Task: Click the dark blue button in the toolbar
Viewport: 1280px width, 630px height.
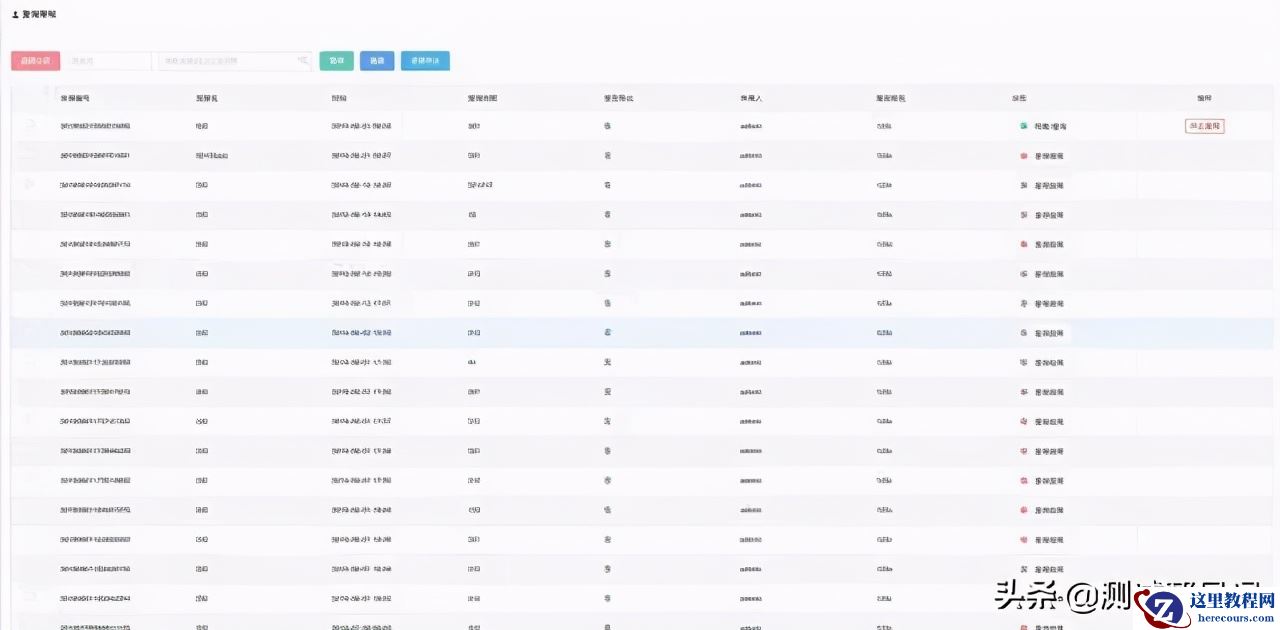Action: coord(377,61)
